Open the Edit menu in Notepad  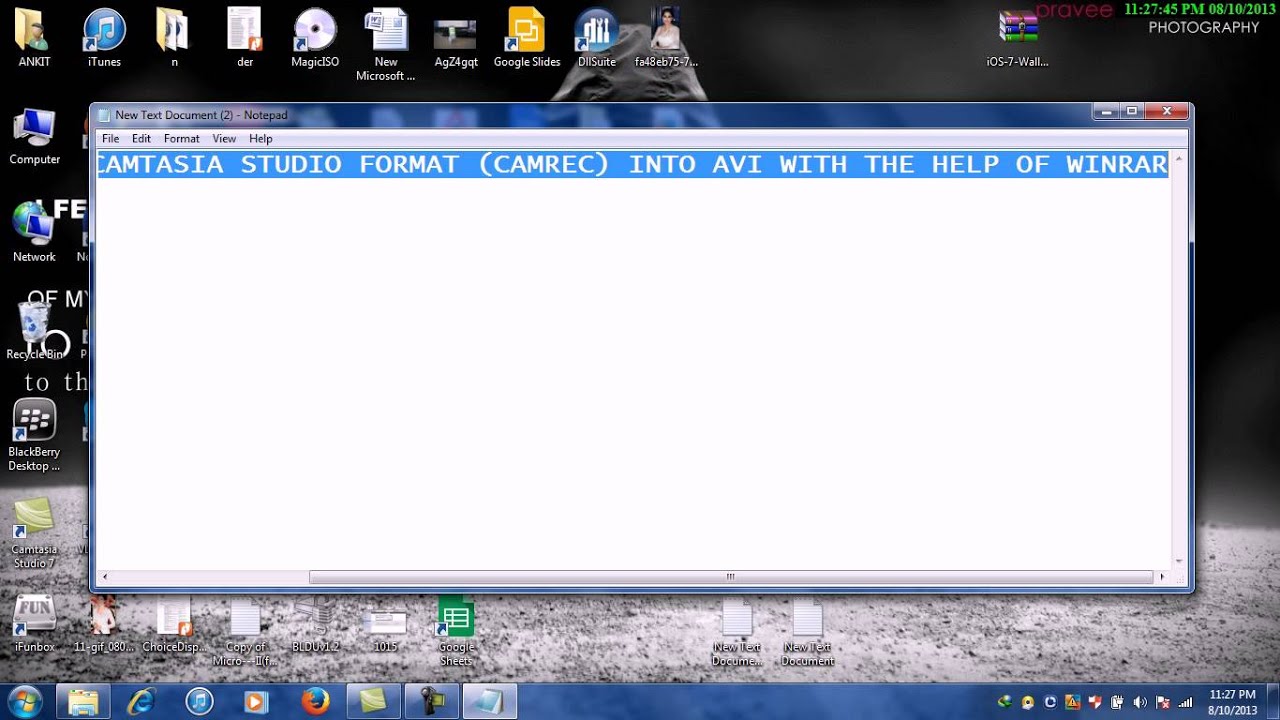point(141,139)
